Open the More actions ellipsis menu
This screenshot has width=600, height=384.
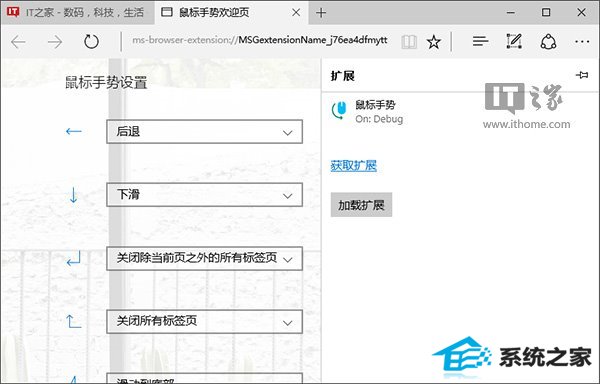582,41
